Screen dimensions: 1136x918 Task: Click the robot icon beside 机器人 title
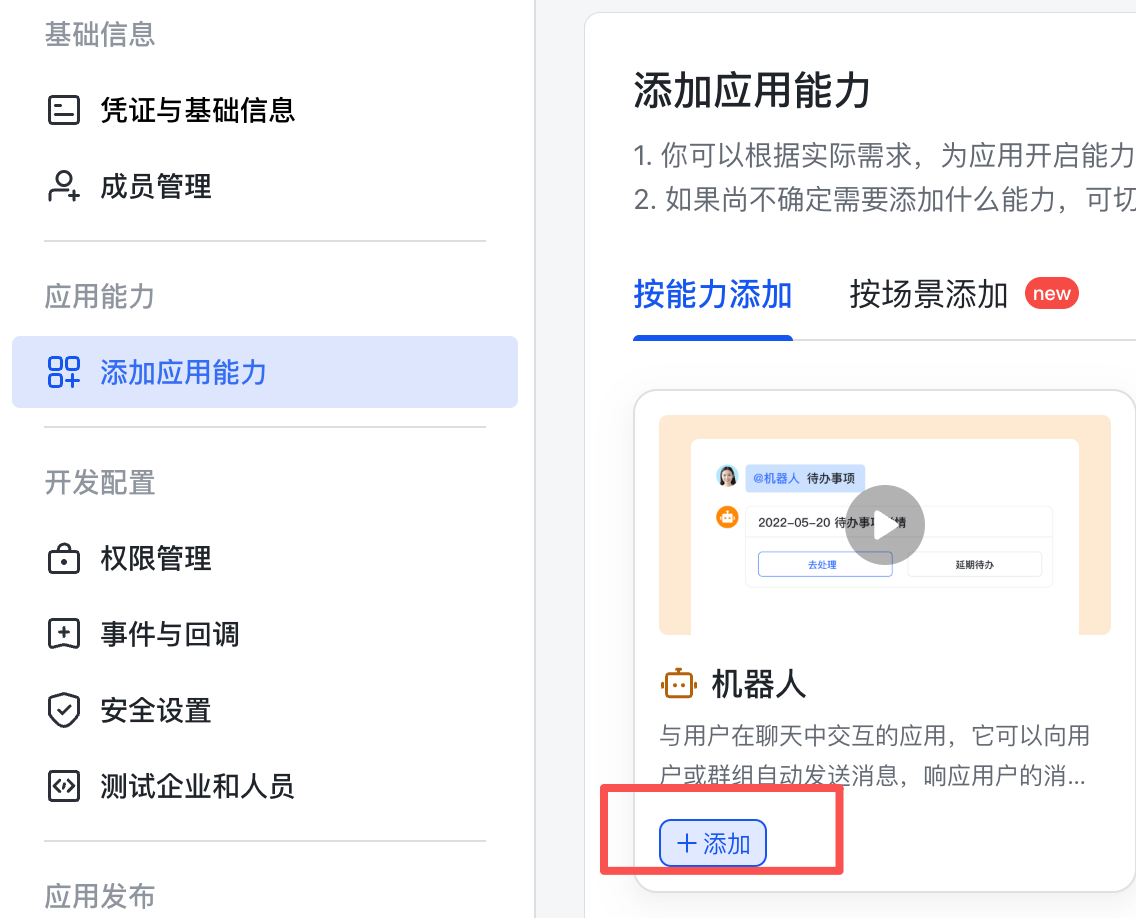click(x=678, y=684)
